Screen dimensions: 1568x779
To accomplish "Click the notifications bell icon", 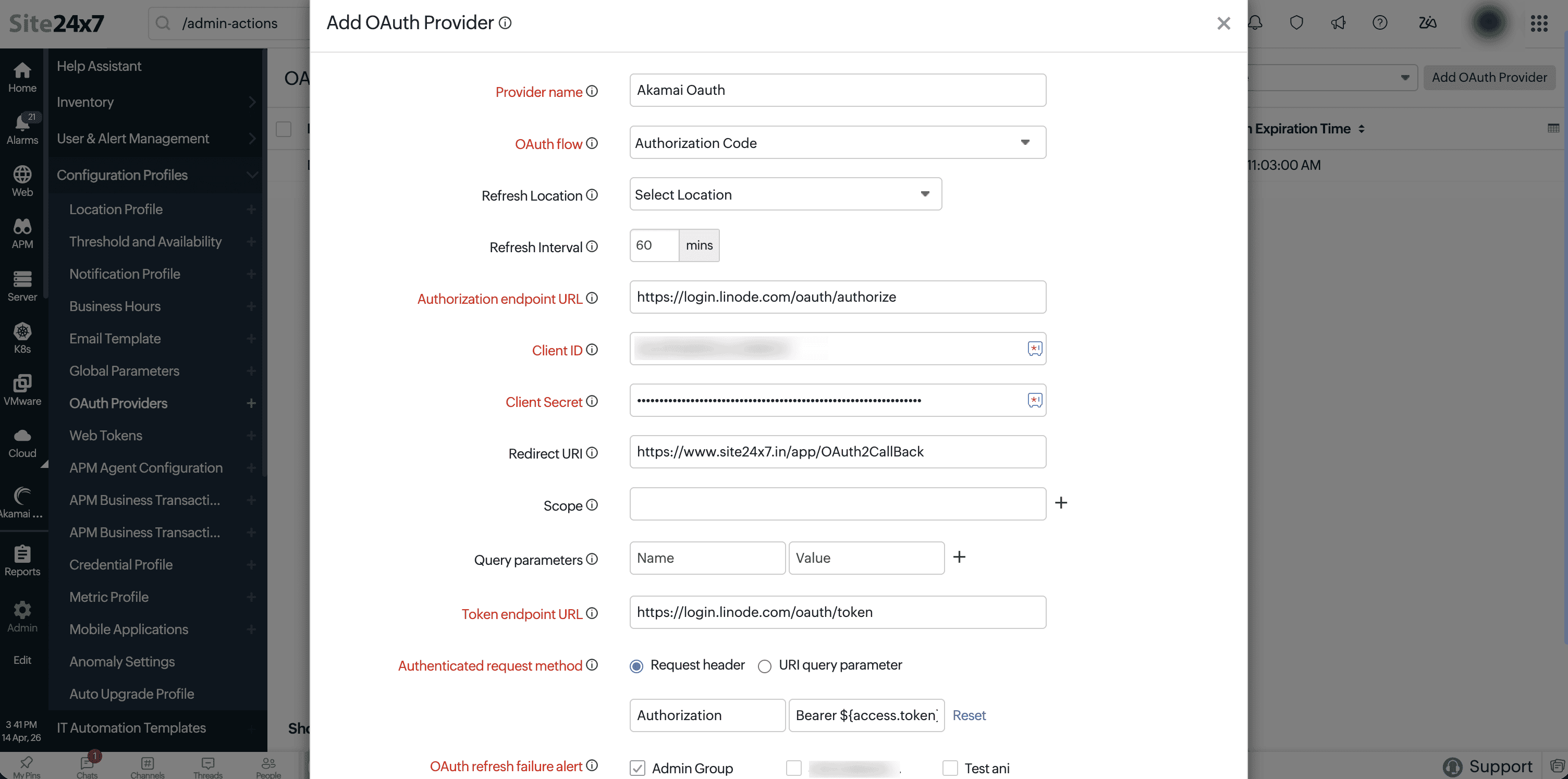I will 1255,22.
